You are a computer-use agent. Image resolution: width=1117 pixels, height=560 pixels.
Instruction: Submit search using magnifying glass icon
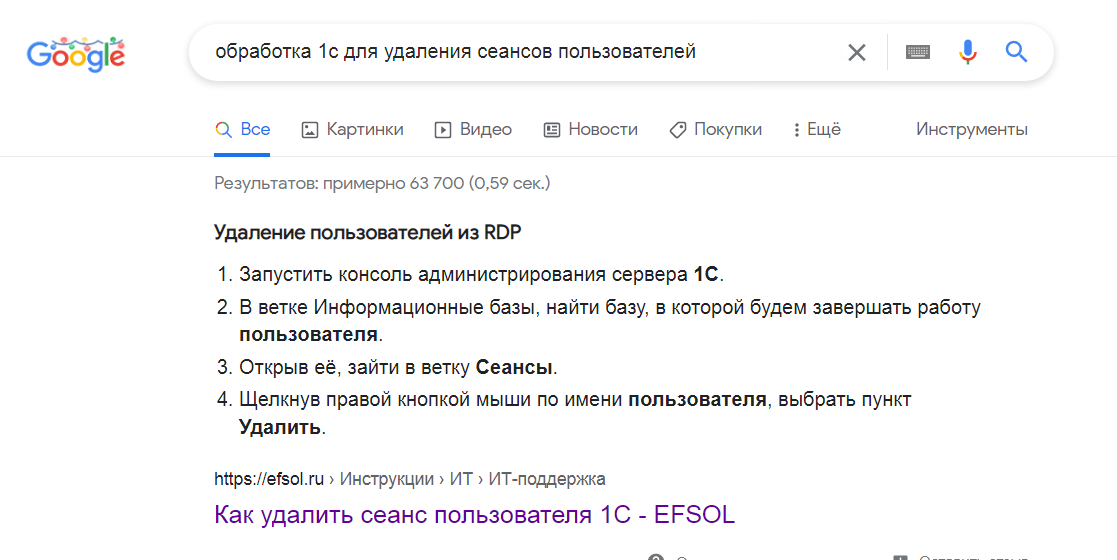[1016, 52]
